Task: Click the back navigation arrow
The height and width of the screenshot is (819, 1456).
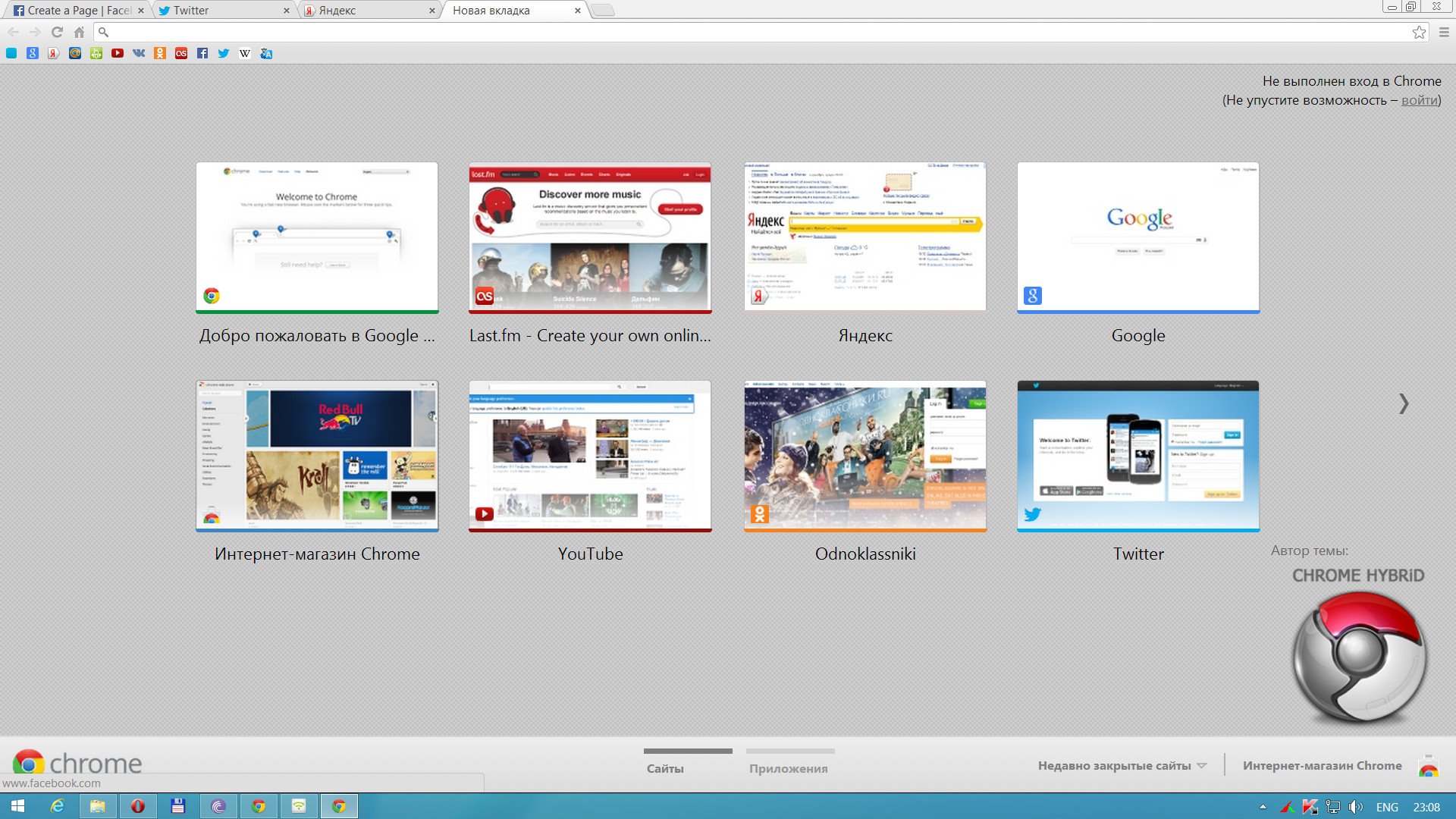Action: pos(14,32)
